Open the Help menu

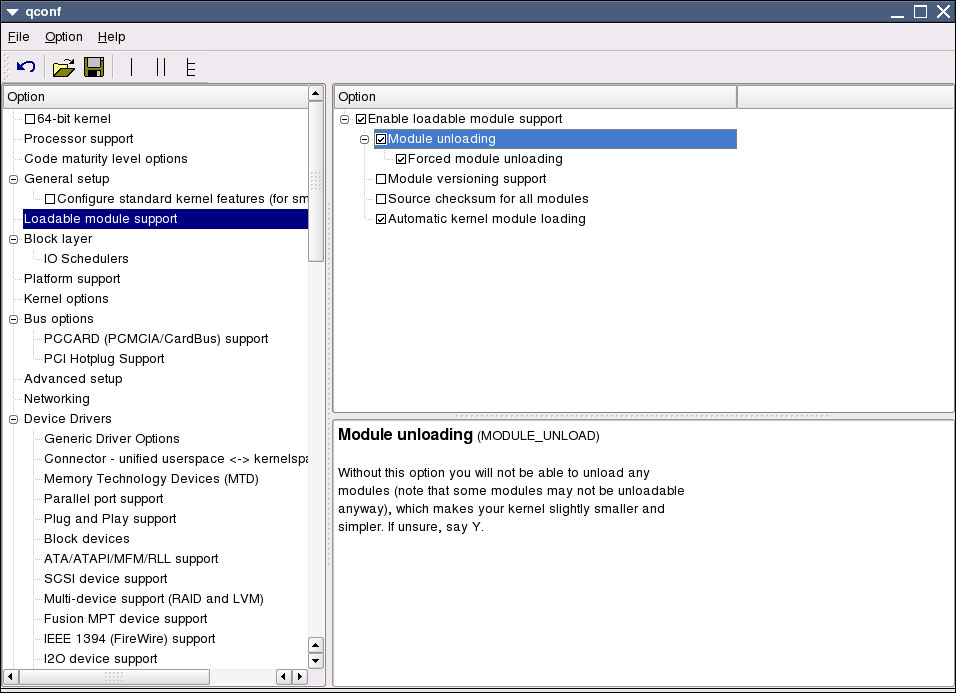point(112,37)
